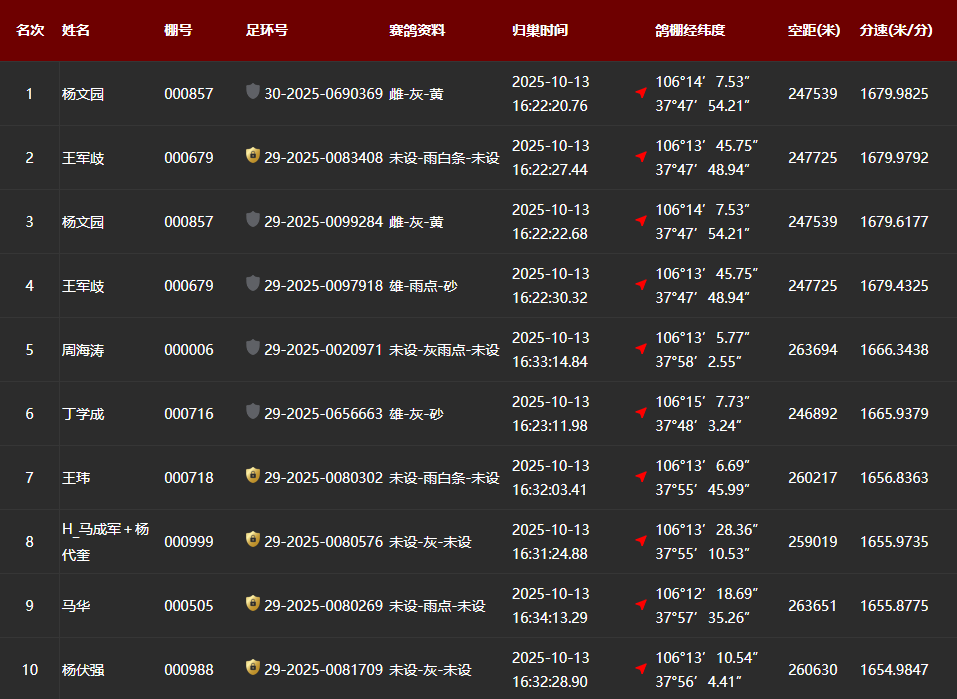
Task: Click gold shield icon beside ring 29-2025-0081709
Action: (x=253, y=668)
